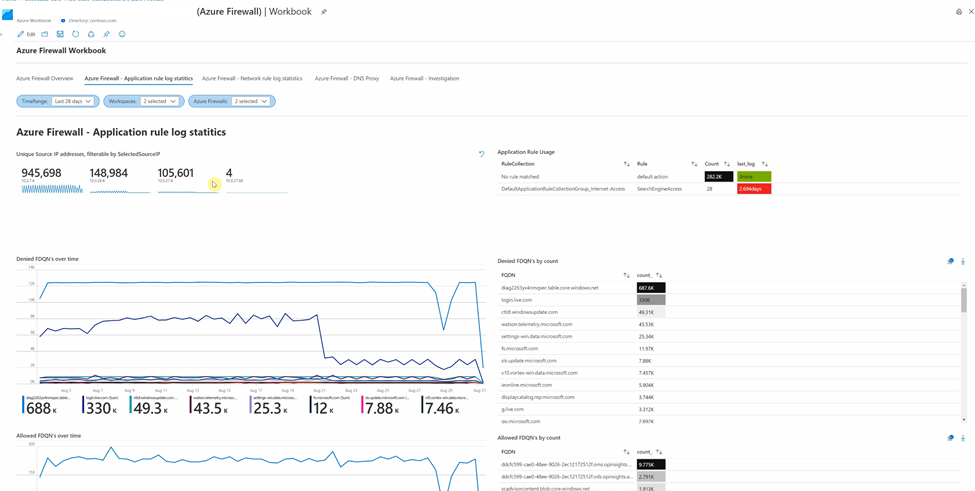Sort the Allowed FQDN's table by the FQDN arrows
The width and height of the screenshot is (975, 491).
tap(626, 452)
